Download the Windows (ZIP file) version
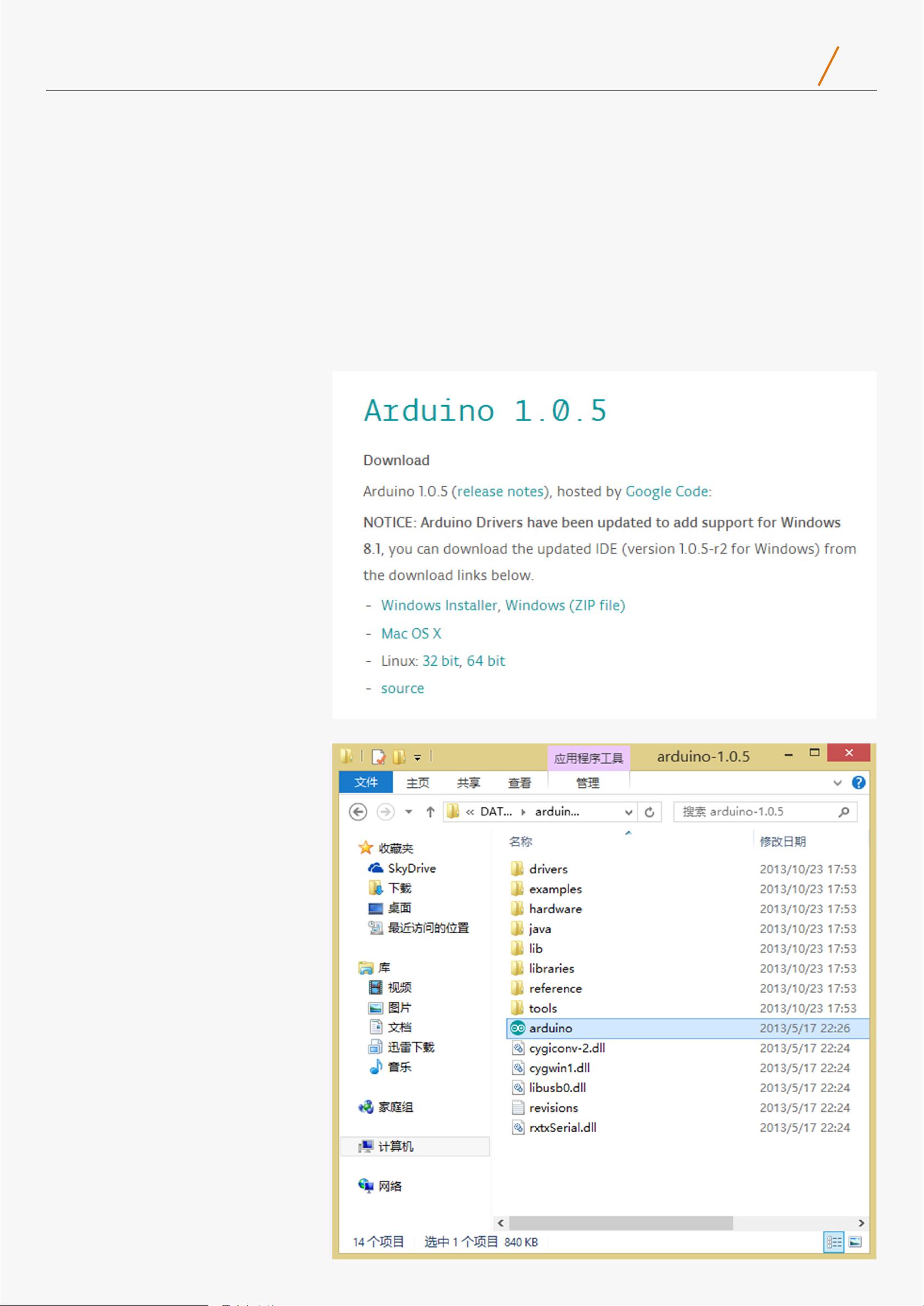This screenshot has height=1306, width=924. 565,605
